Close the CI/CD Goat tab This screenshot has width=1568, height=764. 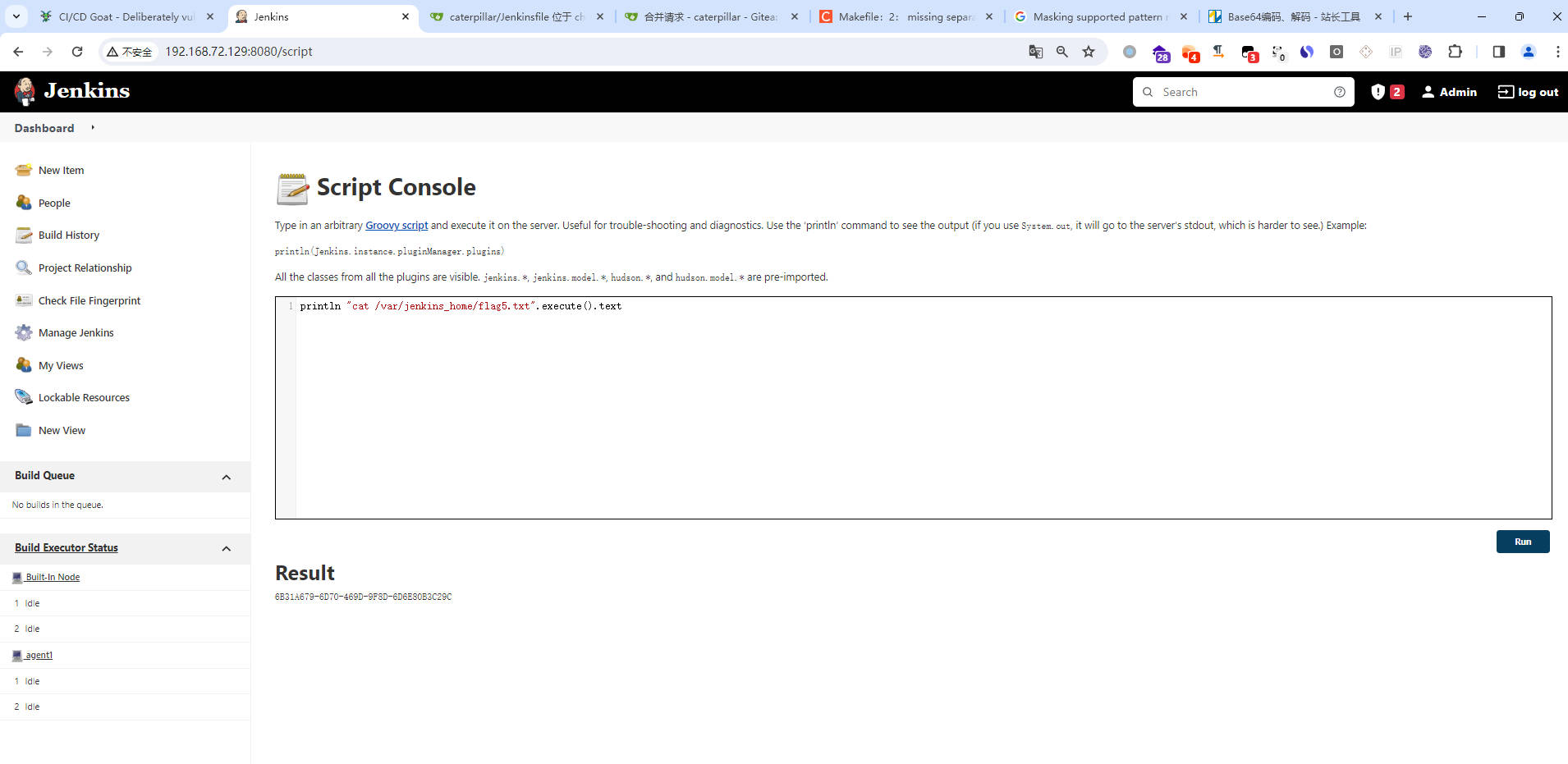pos(210,16)
